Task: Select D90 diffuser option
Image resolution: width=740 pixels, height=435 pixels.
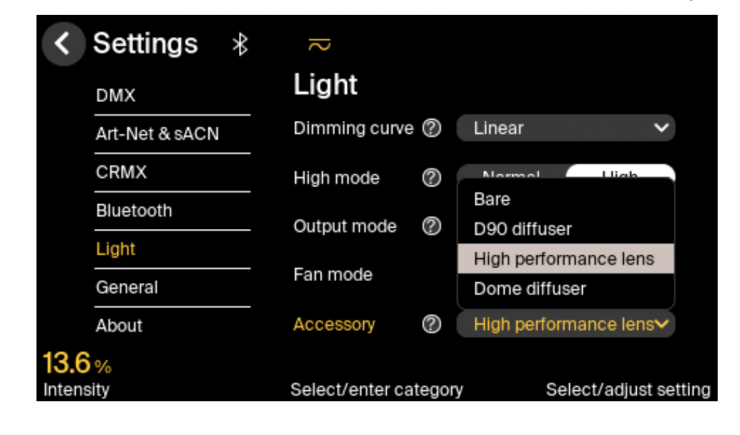Action: (x=523, y=229)
